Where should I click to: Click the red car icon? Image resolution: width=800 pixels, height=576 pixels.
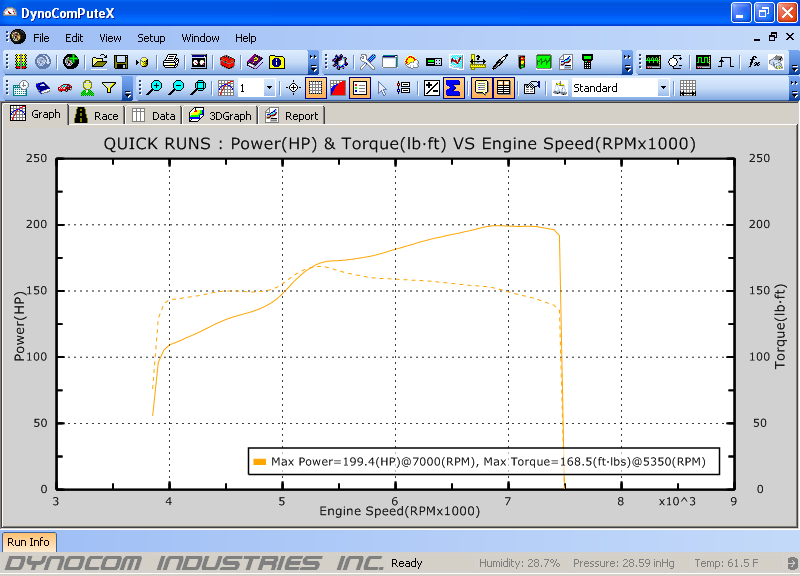pyautogui.click(x=65, y=88)
